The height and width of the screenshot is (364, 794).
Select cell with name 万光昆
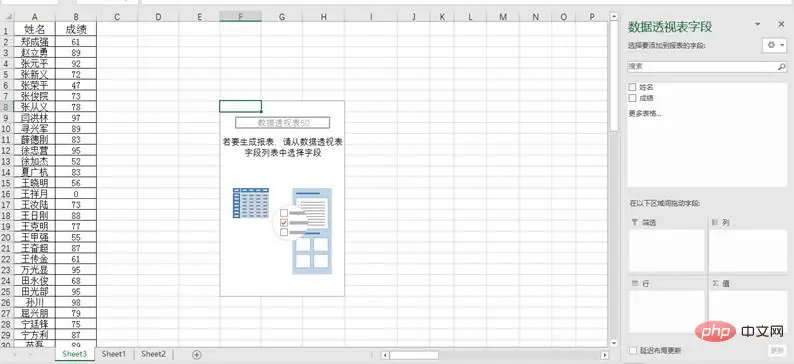(x=35, y=270)
